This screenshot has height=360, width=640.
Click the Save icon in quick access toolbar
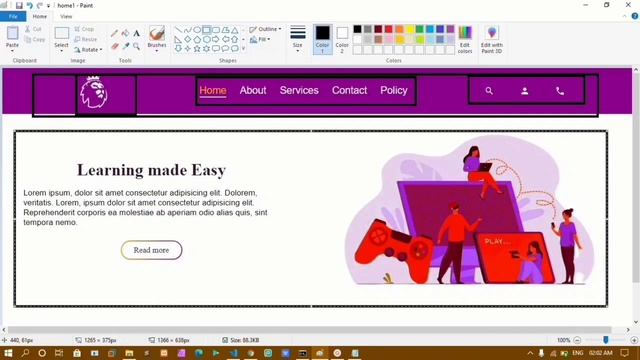click(x=19, y=5)
